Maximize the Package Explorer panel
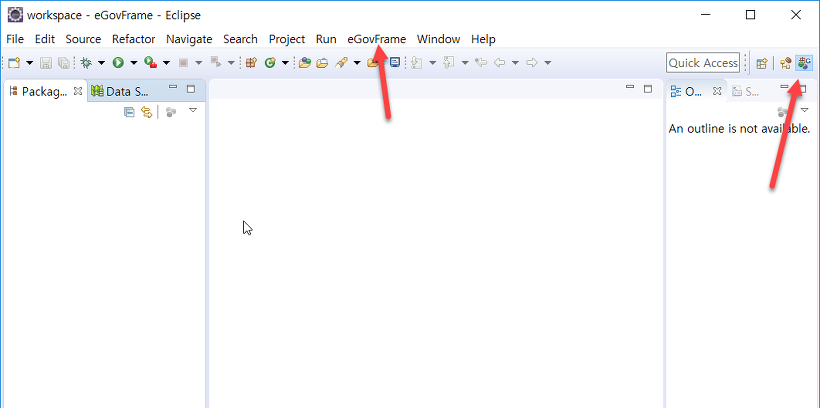The image size is (820, 408). pyautogui.click(x=191, y=89)
